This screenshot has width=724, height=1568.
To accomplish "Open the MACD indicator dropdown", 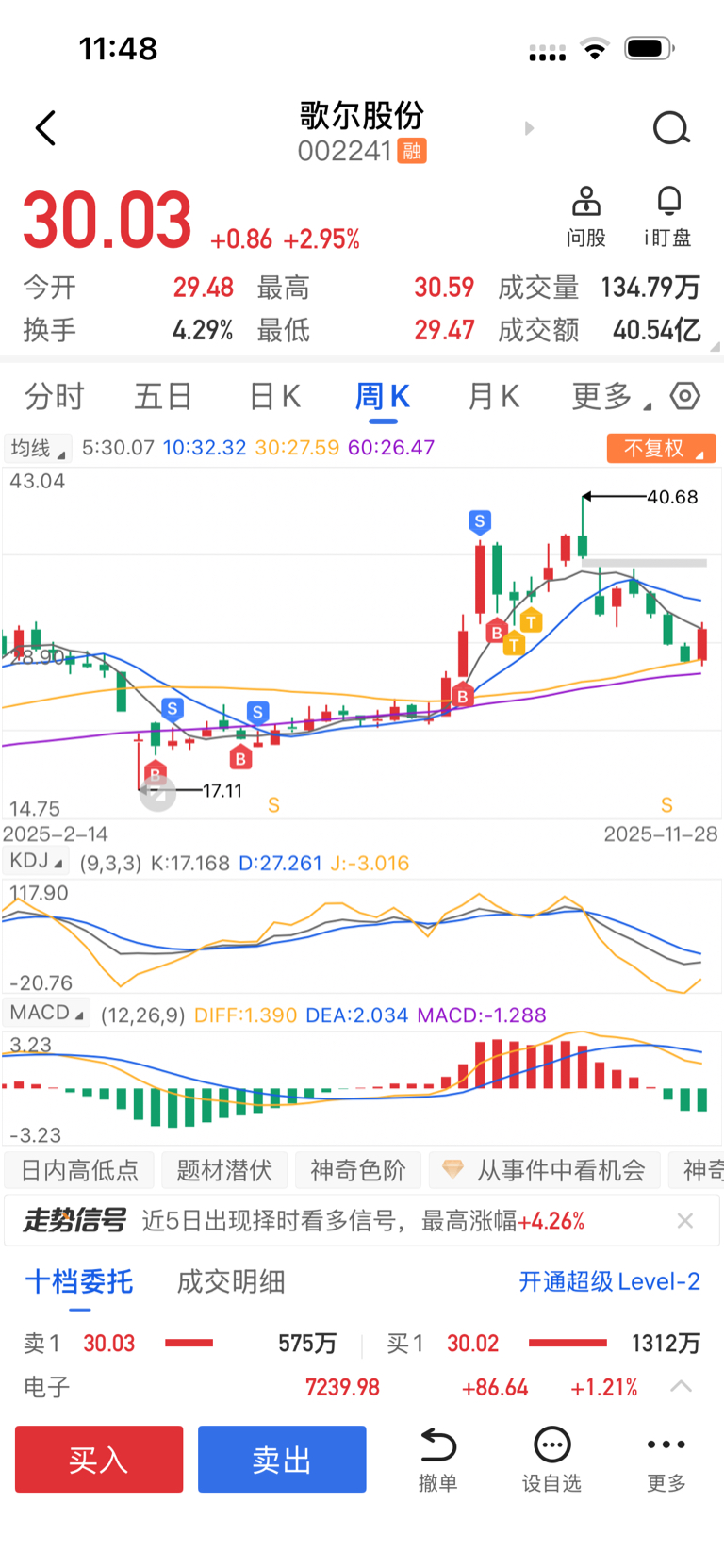I will (47, 1013).
